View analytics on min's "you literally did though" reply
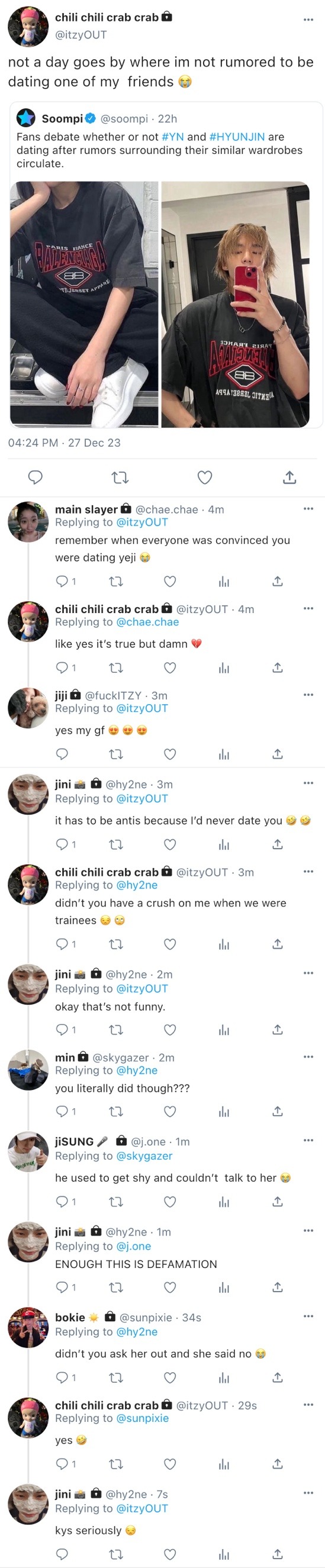The height and width of the screenshot is (1568, 325). 224,1111
